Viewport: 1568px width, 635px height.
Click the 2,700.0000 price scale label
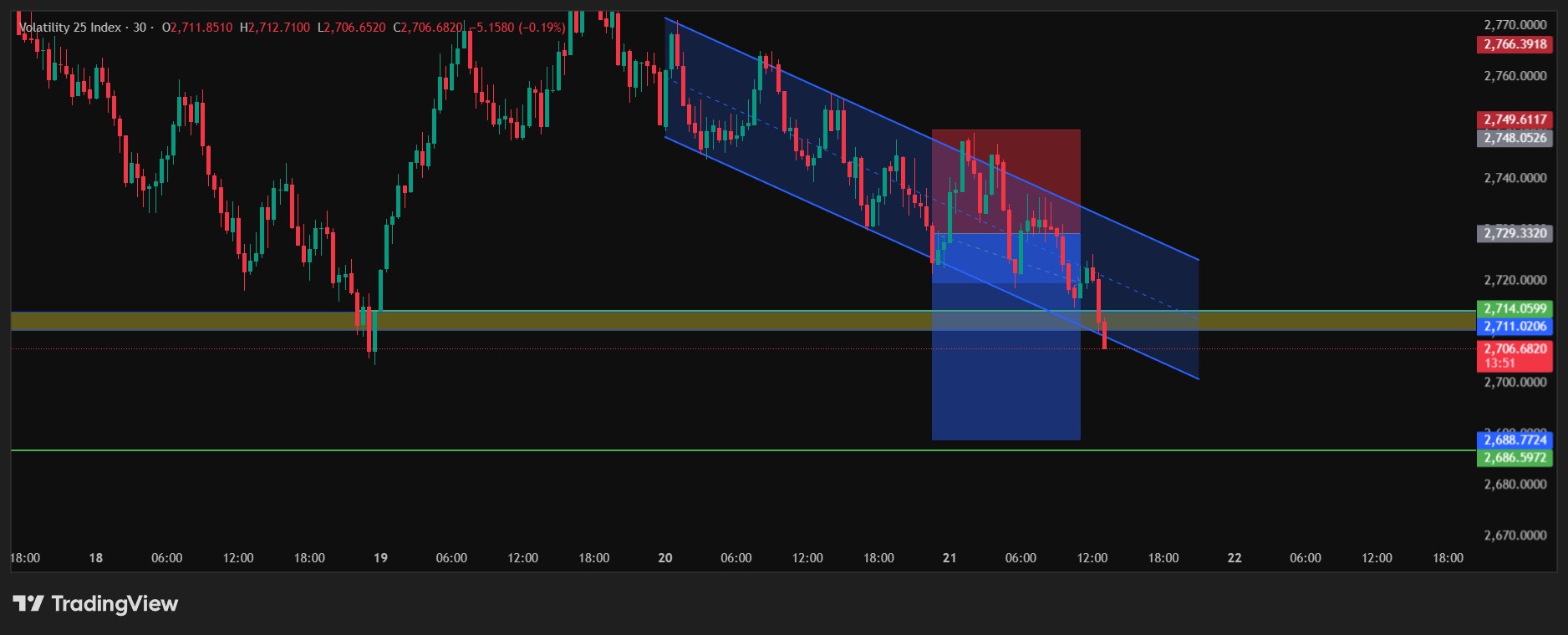(1515, 382)
